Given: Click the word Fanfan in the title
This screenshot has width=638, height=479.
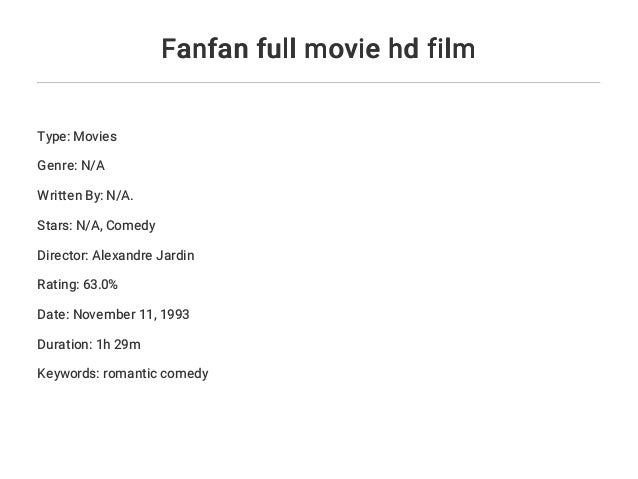Looking at the screenshot, I should 205,48.
